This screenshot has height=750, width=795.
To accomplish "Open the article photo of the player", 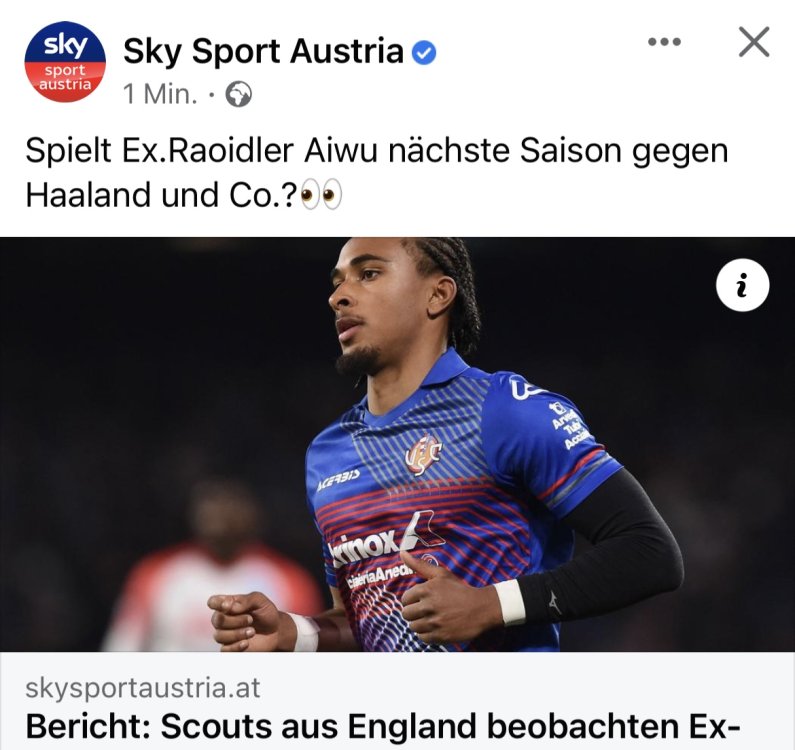I will coord(398,444).
